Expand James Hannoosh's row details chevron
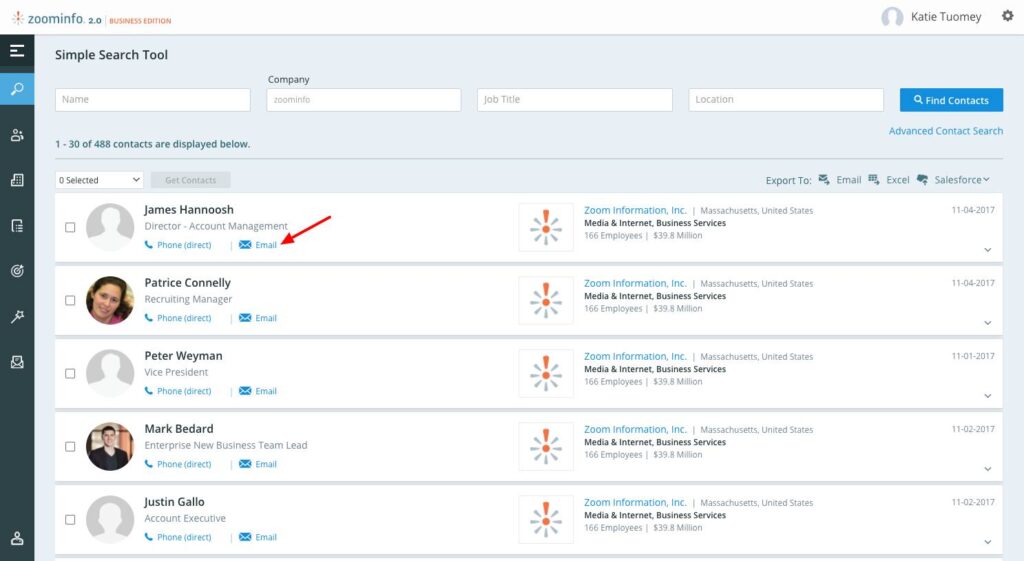This screenshot has height=561, width=1024. pos(987,250)
